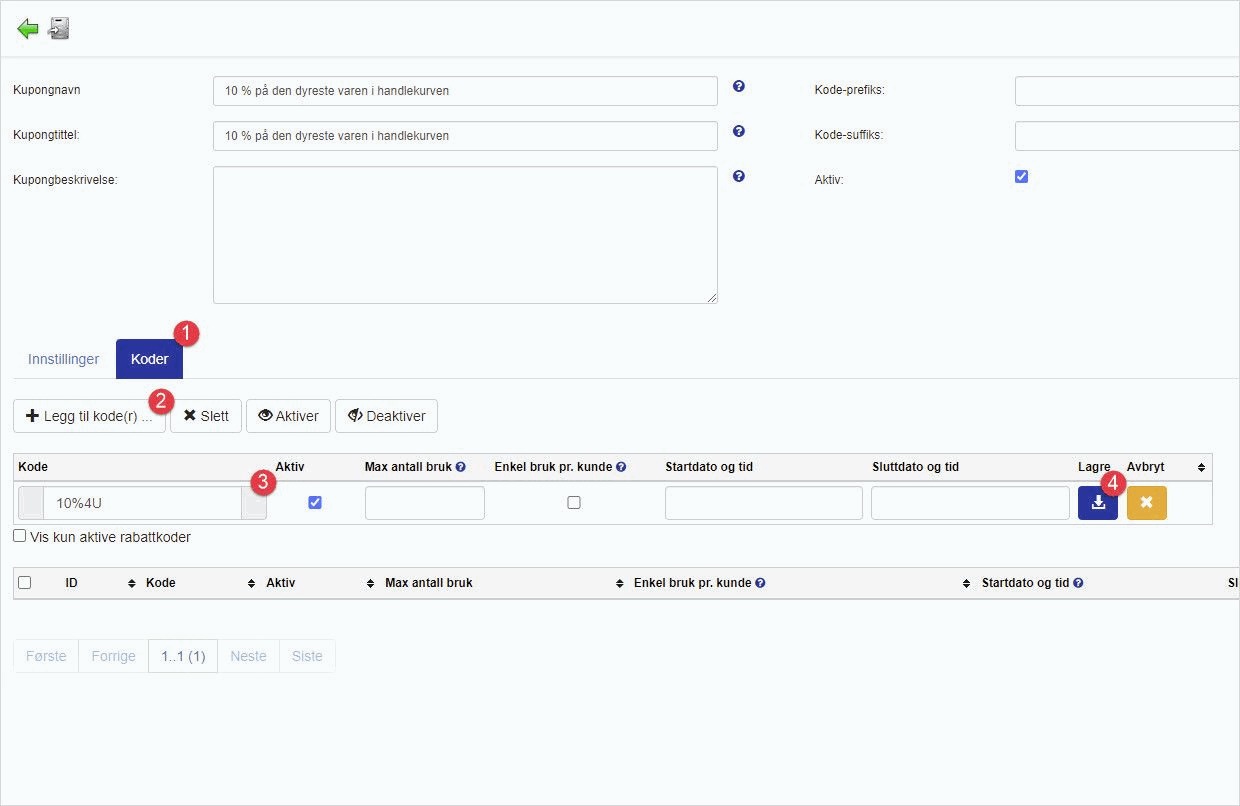
Task: Open help icon beside Kupongnavn field
Action: pos(739,87)
